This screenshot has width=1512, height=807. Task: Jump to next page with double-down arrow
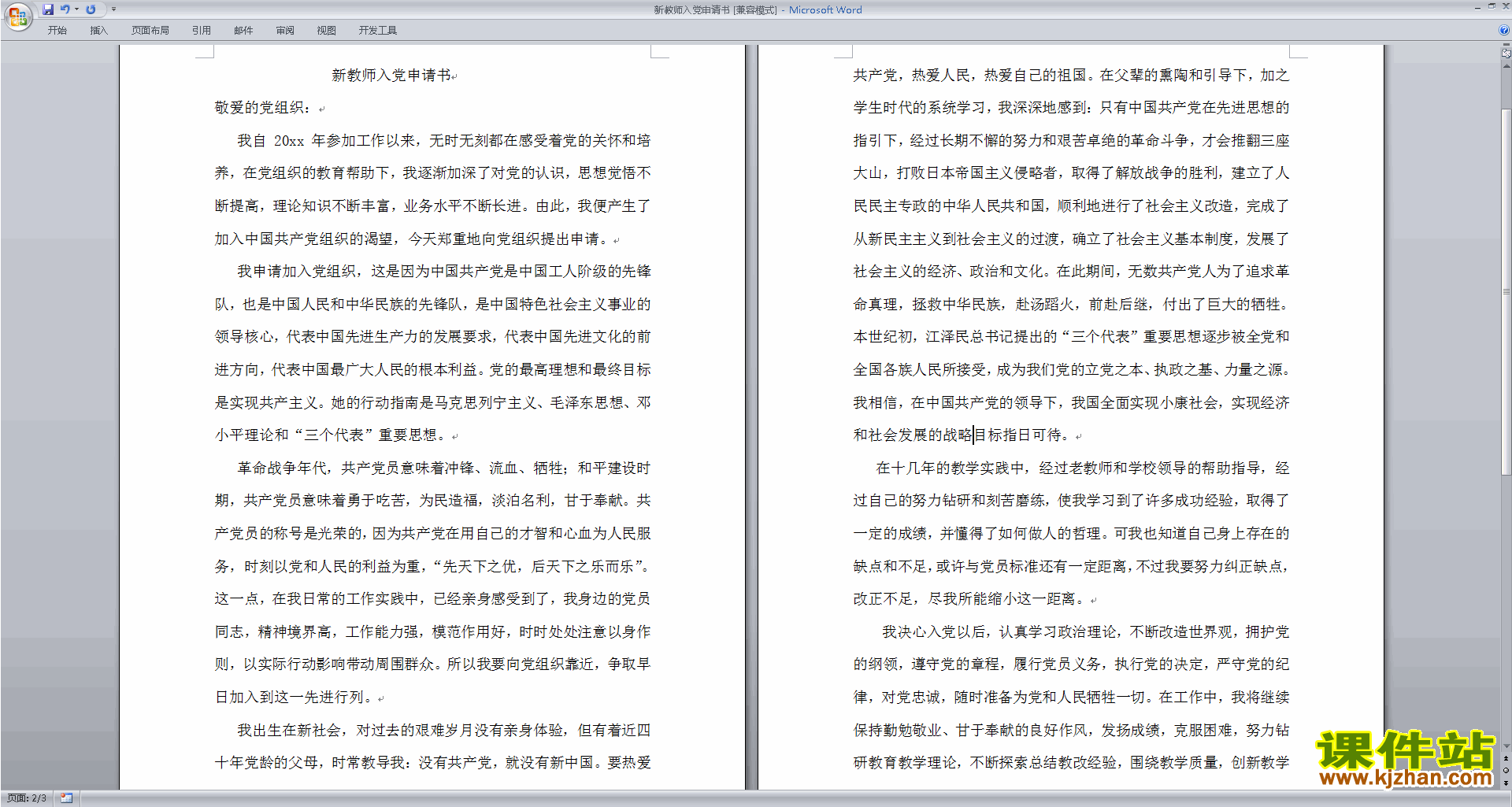pyautogui.click(x=1506, y=783)
